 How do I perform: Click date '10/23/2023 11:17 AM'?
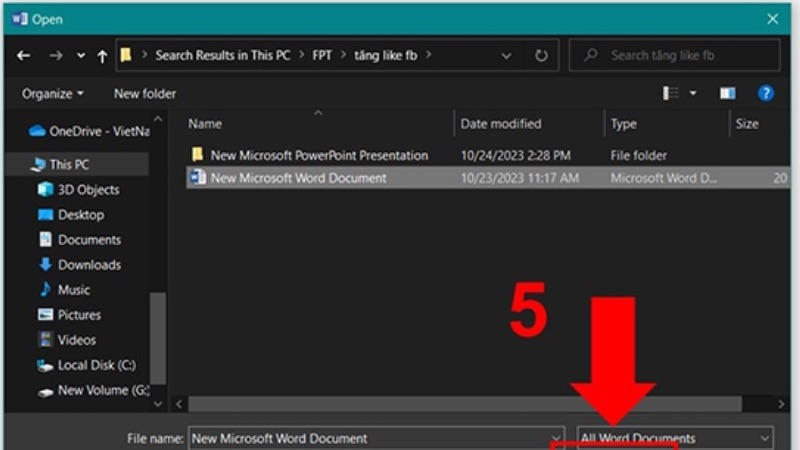pyautogui.click(x=520, y=178)
